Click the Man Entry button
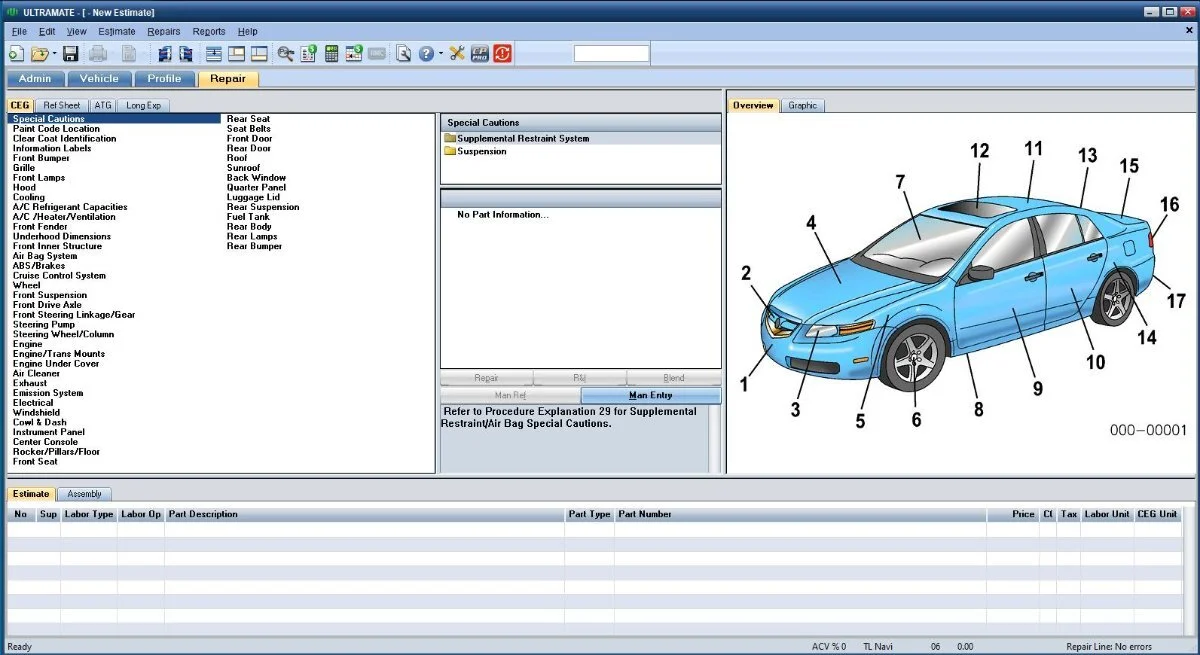The width and height of the screenshot is (1200, 655). click(x=650, y=396)
